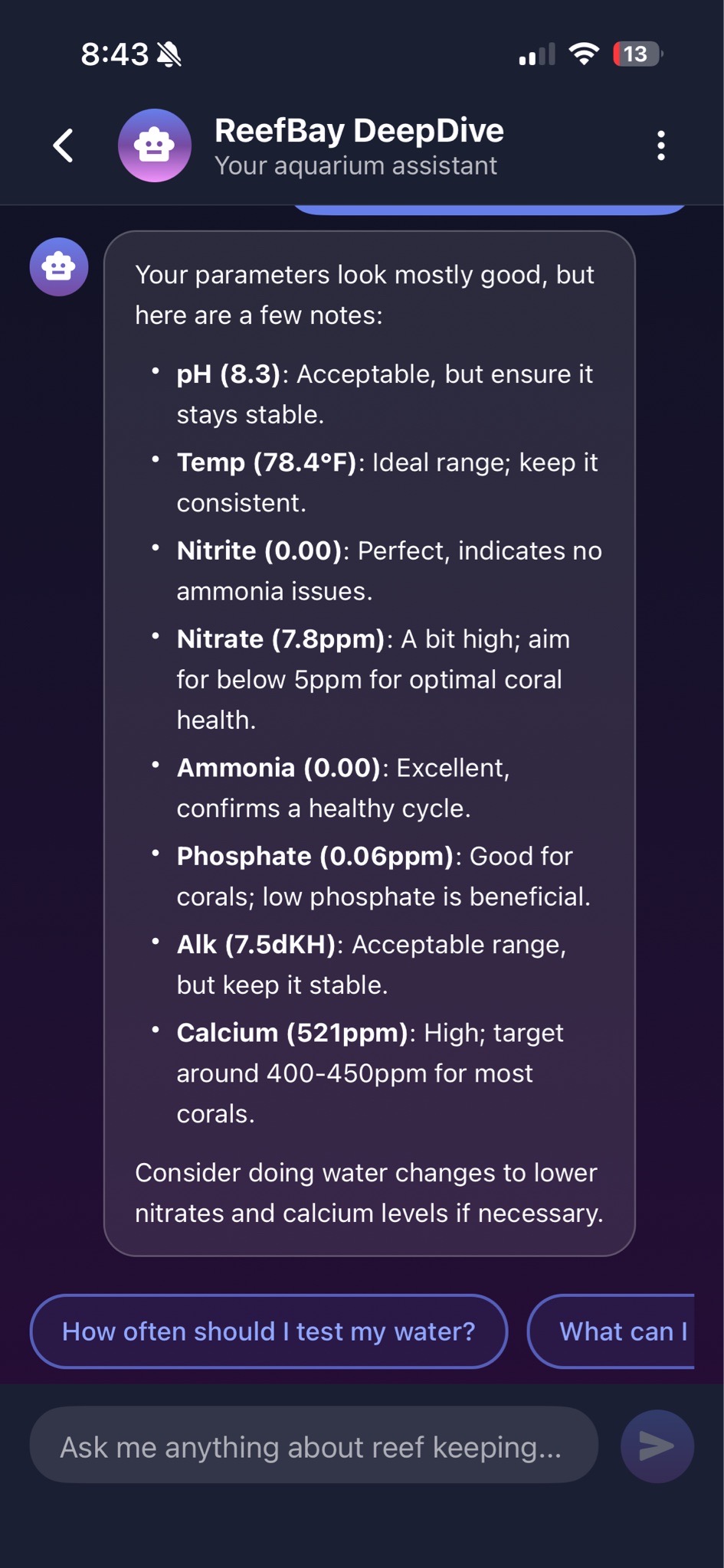724x1568 pixels.
Task: Tap the 8:43 clock in status bar
Action: 114,54
